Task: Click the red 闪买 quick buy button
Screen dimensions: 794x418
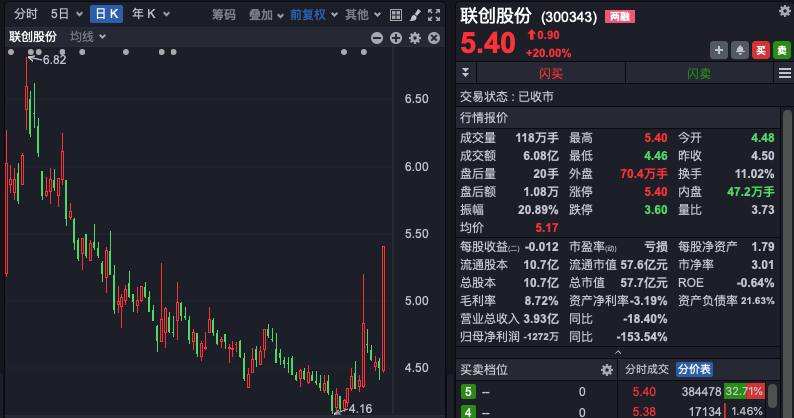Action: (x=551, y=74)
